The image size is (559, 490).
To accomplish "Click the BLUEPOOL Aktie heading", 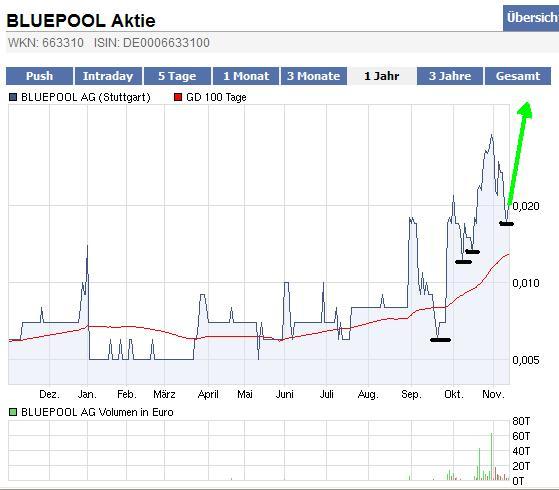I will 81,21.
